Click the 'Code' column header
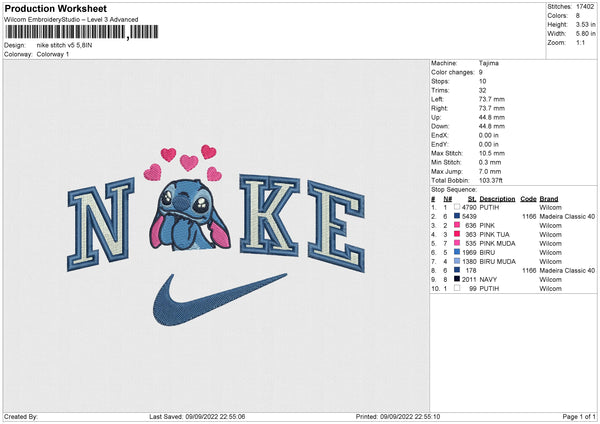600x424 pixels. pyautogui.click(x=528, y=199)
